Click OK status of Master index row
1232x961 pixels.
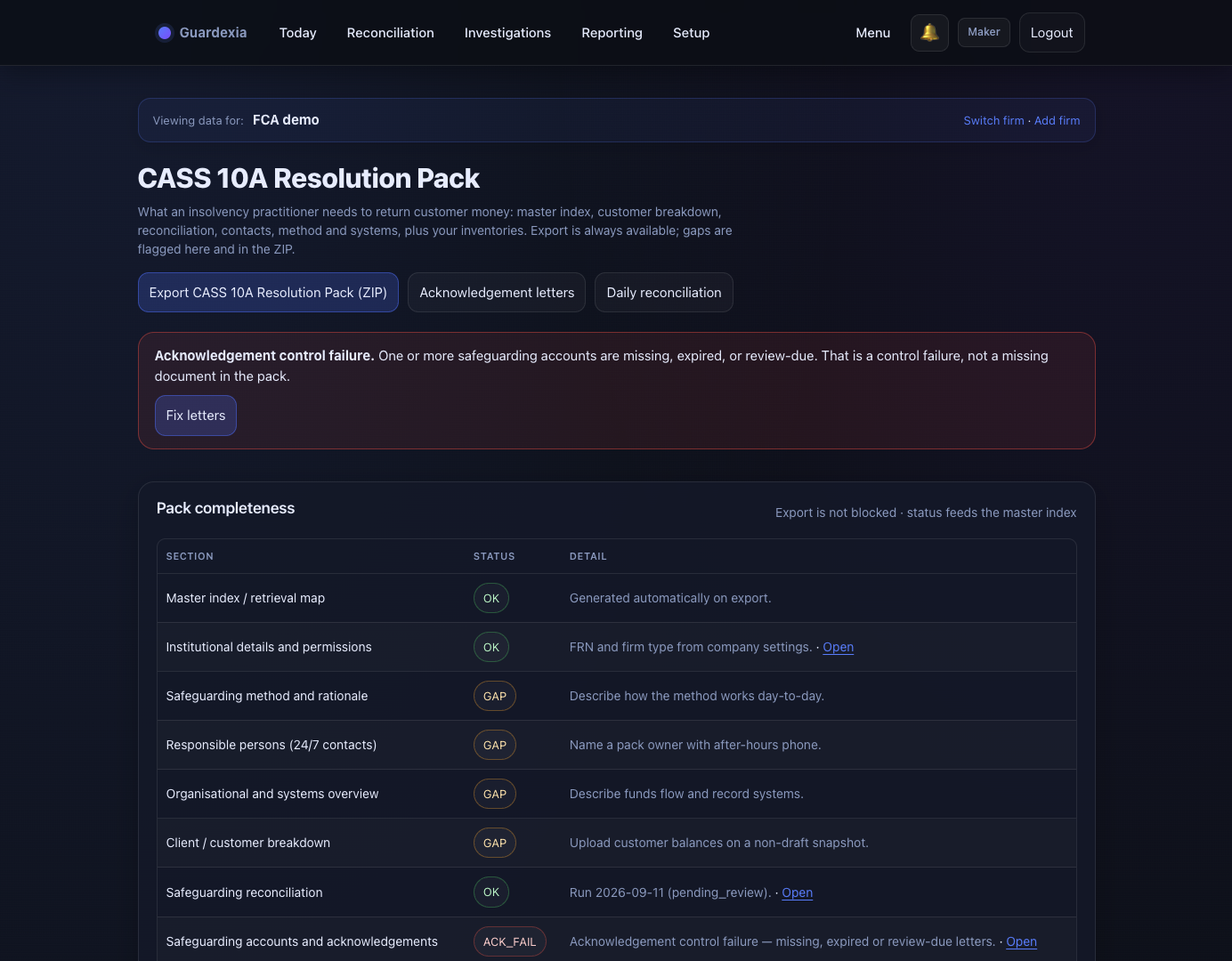pyautogui.click(x=491, y=598)
